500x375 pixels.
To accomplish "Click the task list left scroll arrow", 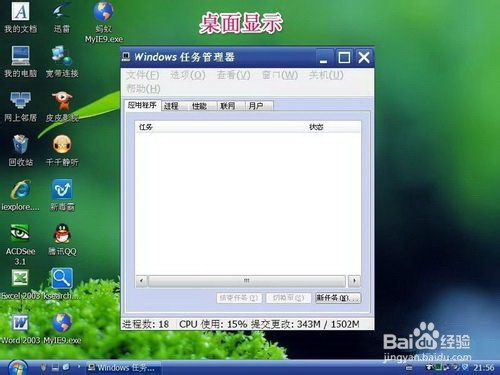I will point(142,281).
